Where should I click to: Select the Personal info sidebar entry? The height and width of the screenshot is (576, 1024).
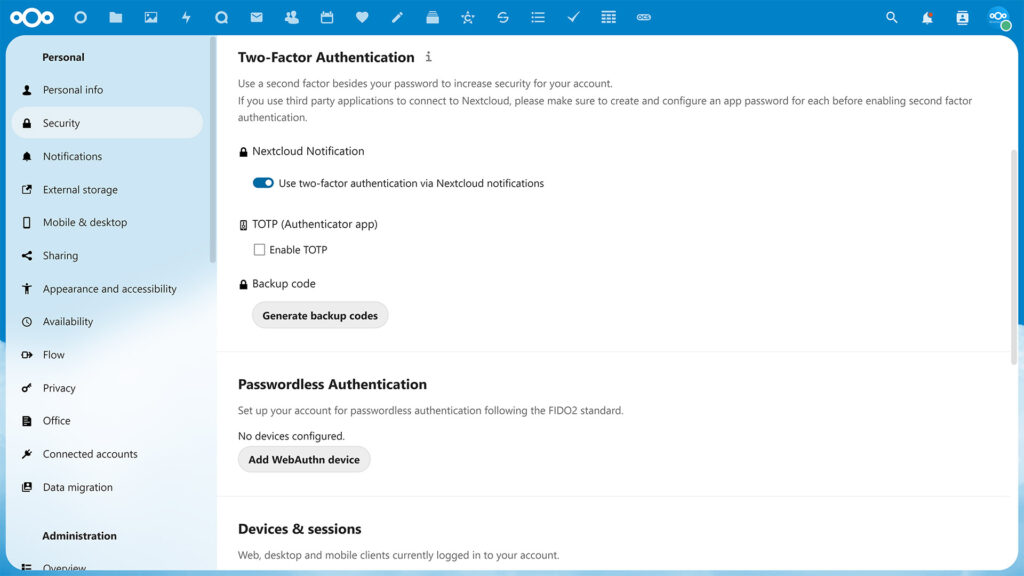point(77,89)
